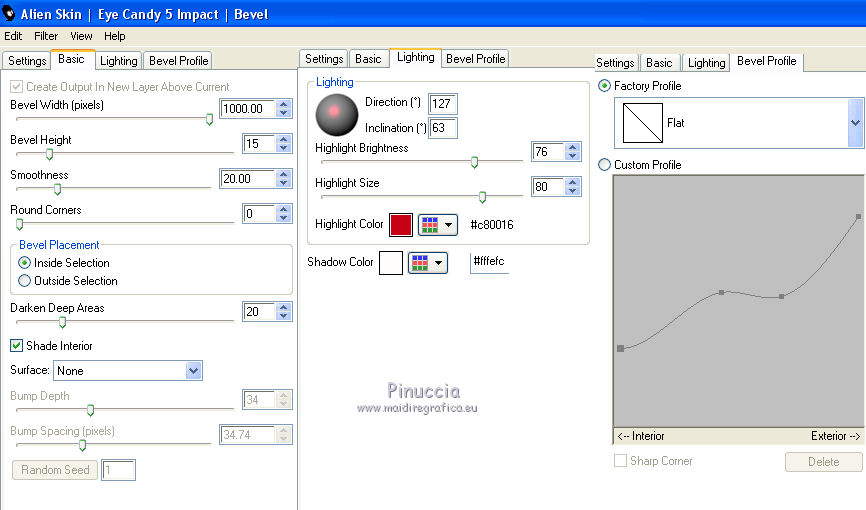Open Bevel Profile tab in left panel
The width and height of the screenshot is (866, 510).
[x=178, y=61]
